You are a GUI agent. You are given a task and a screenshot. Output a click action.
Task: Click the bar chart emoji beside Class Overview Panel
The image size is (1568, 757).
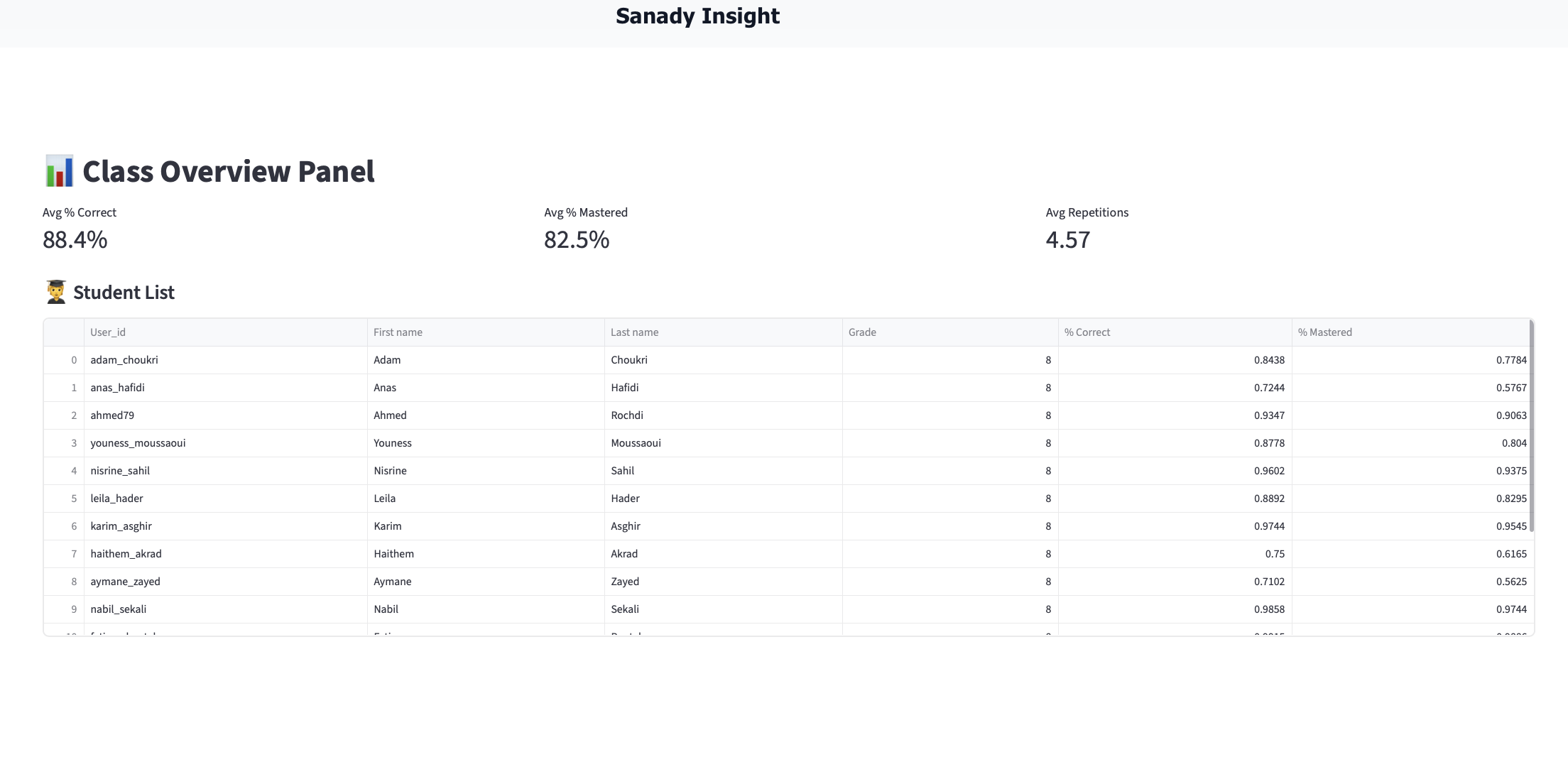[x=59, y=171]
